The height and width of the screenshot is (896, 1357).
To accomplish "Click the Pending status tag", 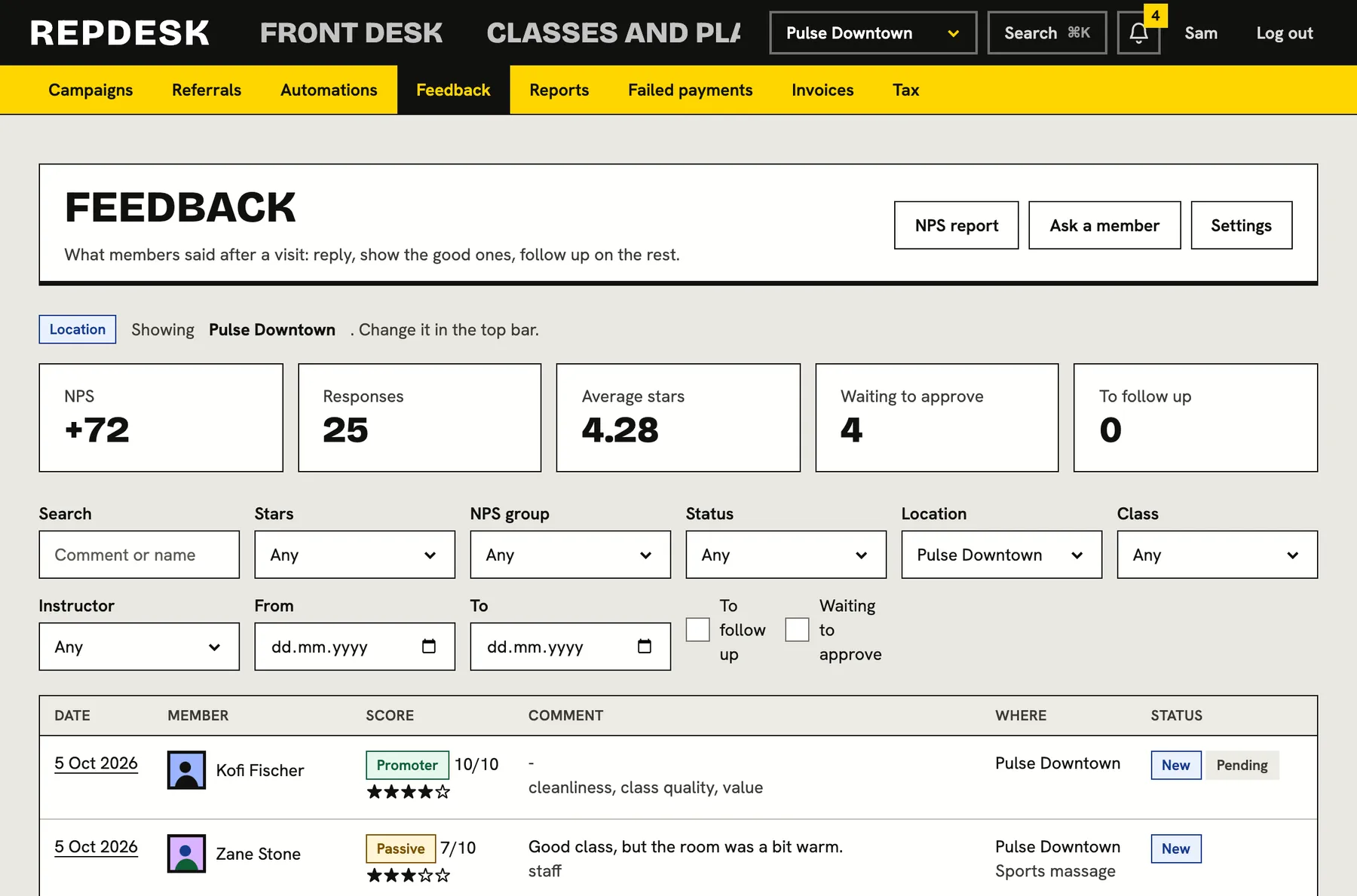I will (x=1242, y=765).
